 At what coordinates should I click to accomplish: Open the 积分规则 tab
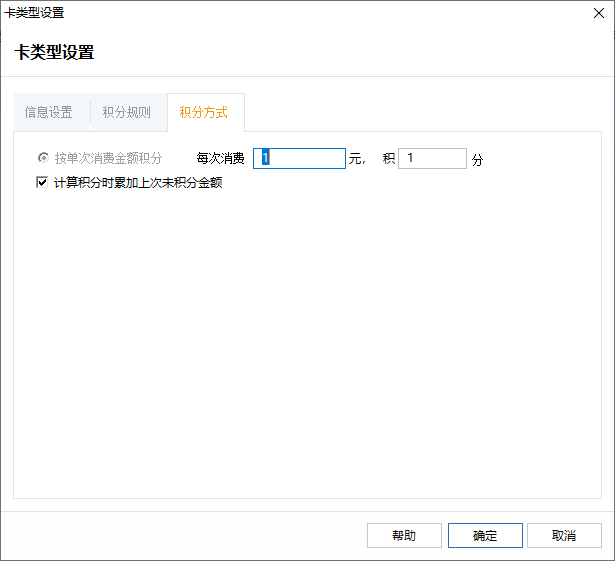pos(129,112)
